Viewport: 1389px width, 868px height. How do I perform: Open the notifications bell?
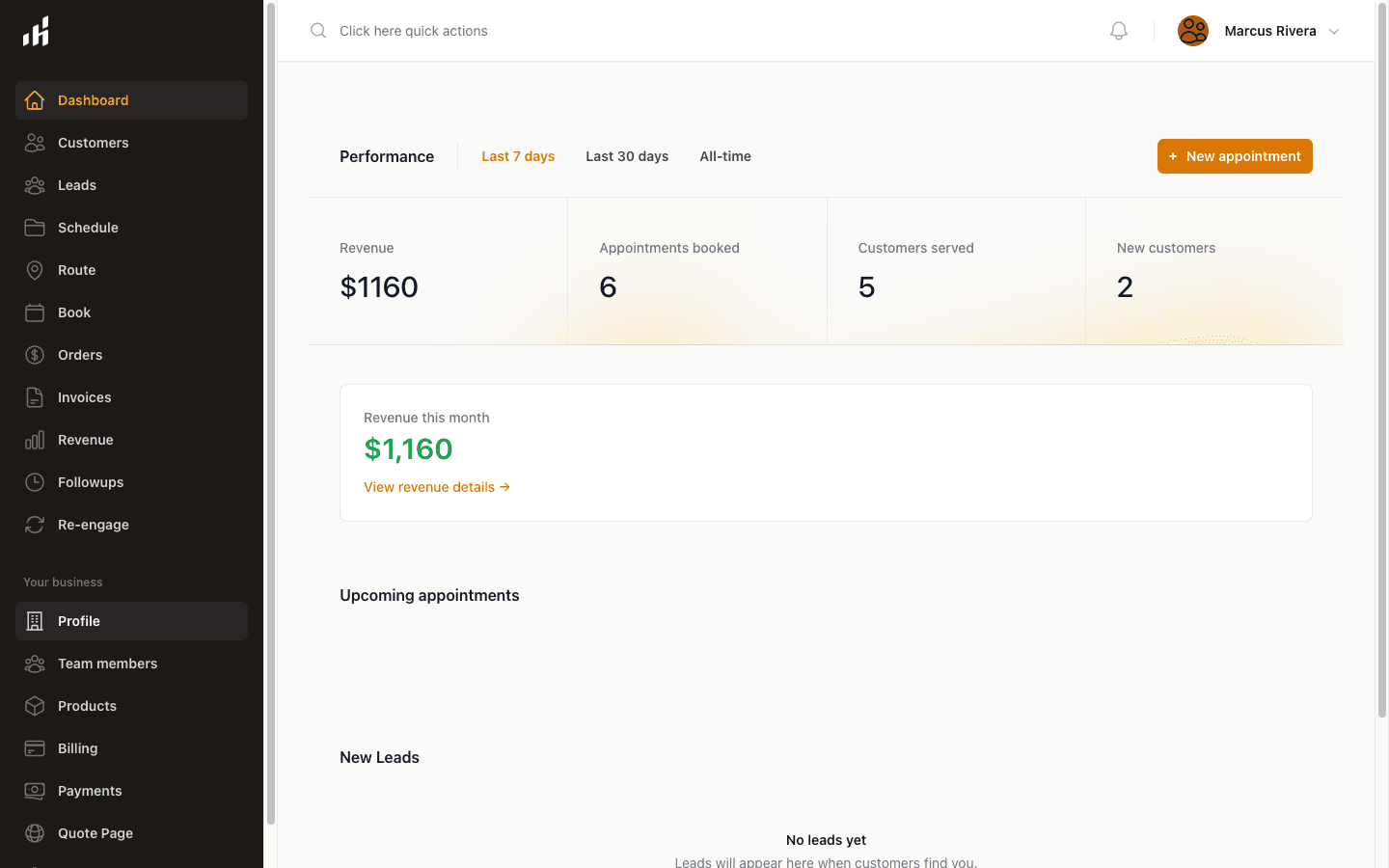(1118, 30)
